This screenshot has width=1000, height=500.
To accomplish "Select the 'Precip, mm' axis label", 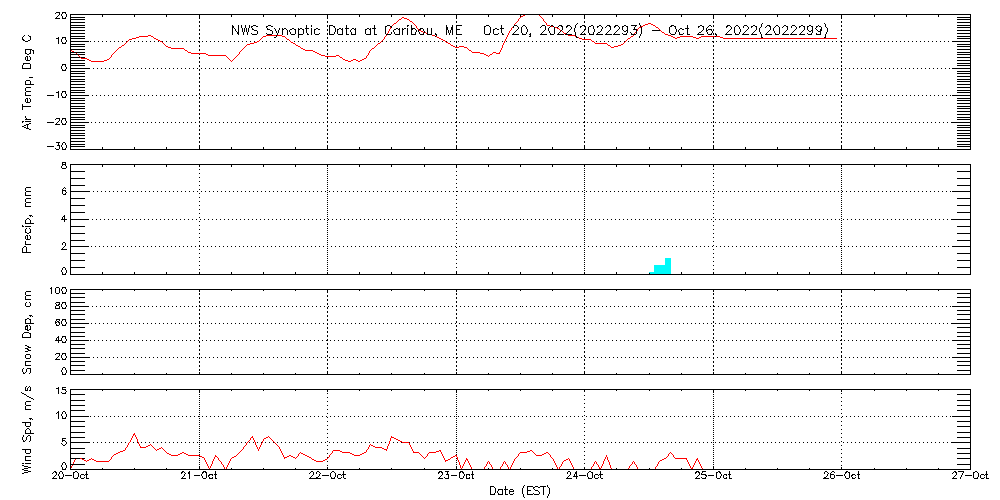I will pyautogui.click(x=27, y=218).
